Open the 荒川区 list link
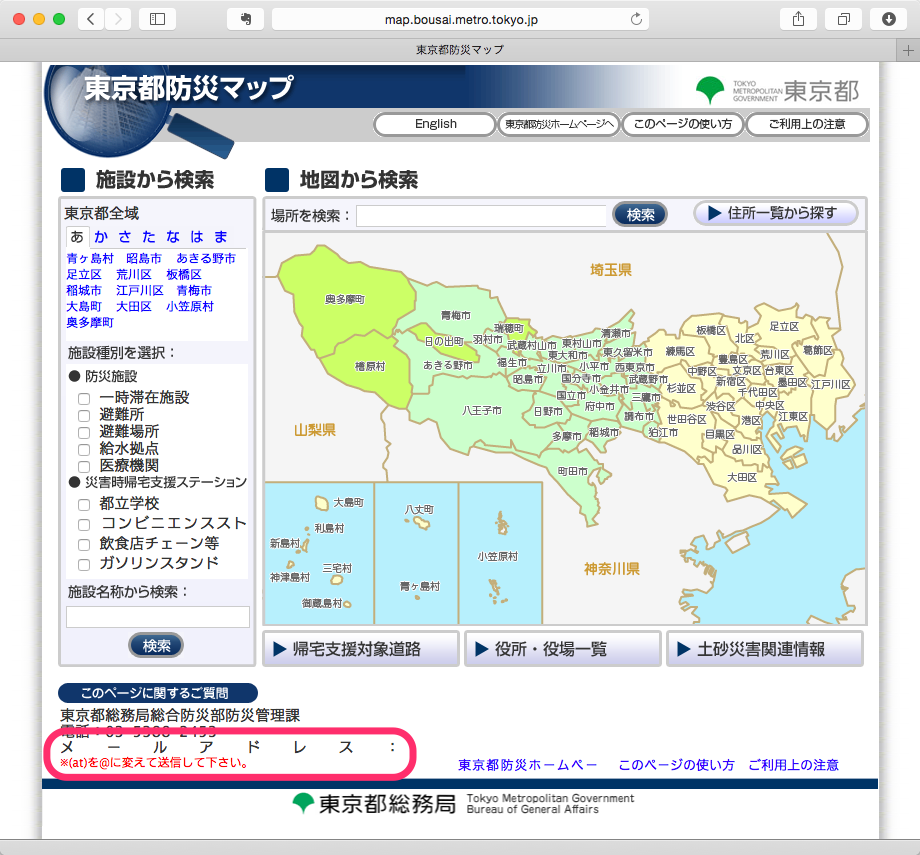The image size is (920, 855). [134, 275]
